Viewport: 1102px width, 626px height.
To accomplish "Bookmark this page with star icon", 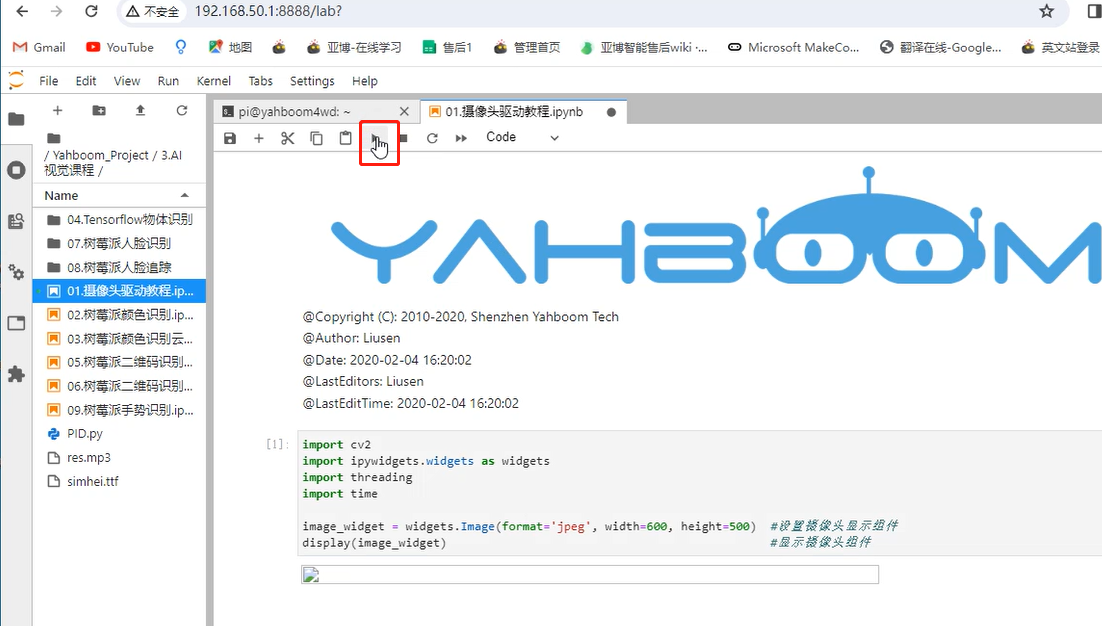I will coord(1046,11).
